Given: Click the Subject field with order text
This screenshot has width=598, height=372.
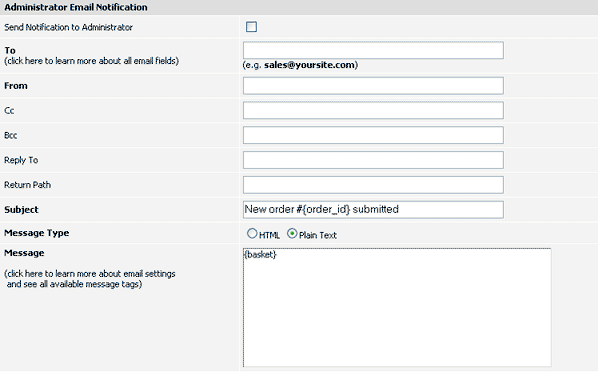Looking at the screenshot, I should point(373,210).
